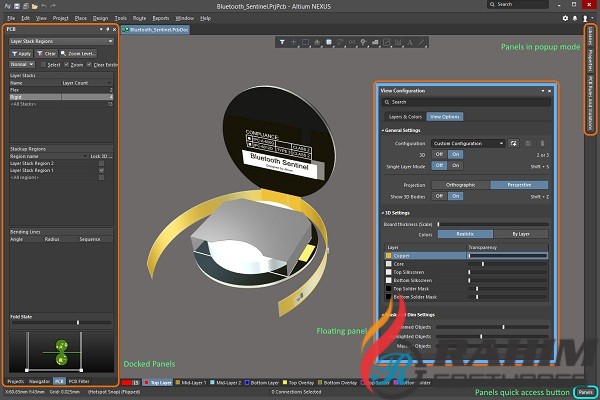Image resolution: width=600 pixels, height=400 pixels.
Task: Set 3D colors to By Layer
Action: click(x=521, y=234)
